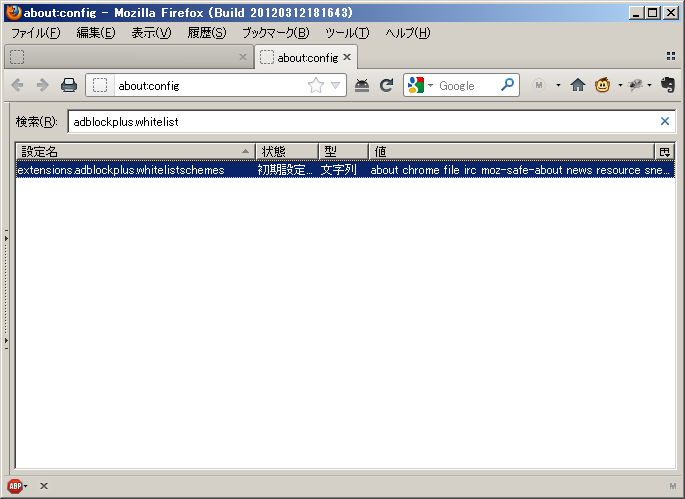The image size is (685, 499).
Task: Open dropdown next to the M icon
Action: click(x=558, y=85)
